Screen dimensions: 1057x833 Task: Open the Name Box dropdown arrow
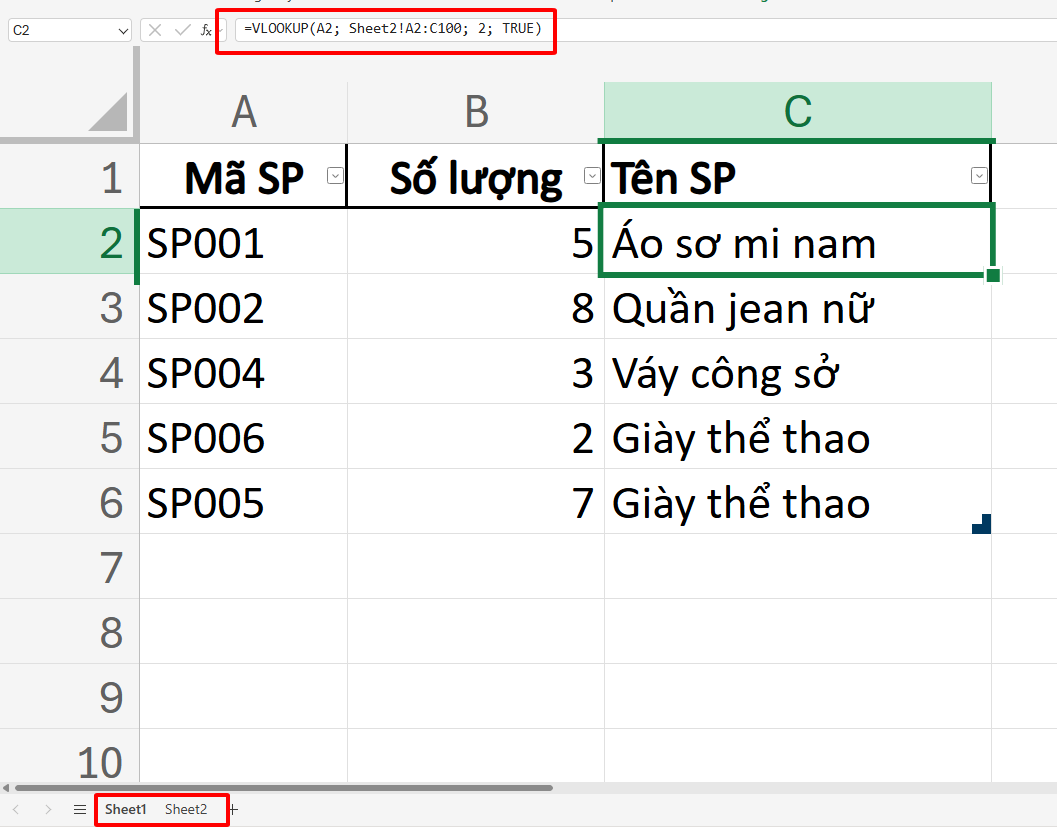pos(122,30)
